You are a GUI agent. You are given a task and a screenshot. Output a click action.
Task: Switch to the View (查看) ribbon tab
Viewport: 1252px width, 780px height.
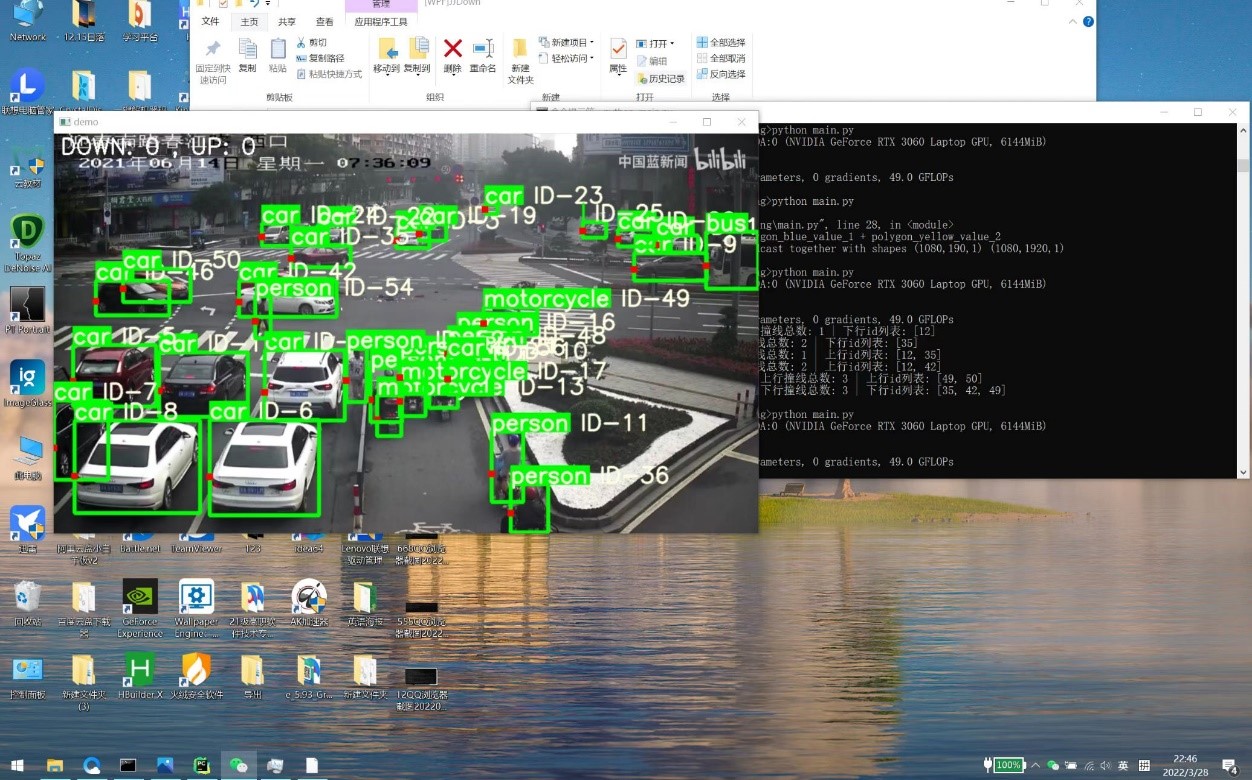pyautogui.click(x=325, y=21)
